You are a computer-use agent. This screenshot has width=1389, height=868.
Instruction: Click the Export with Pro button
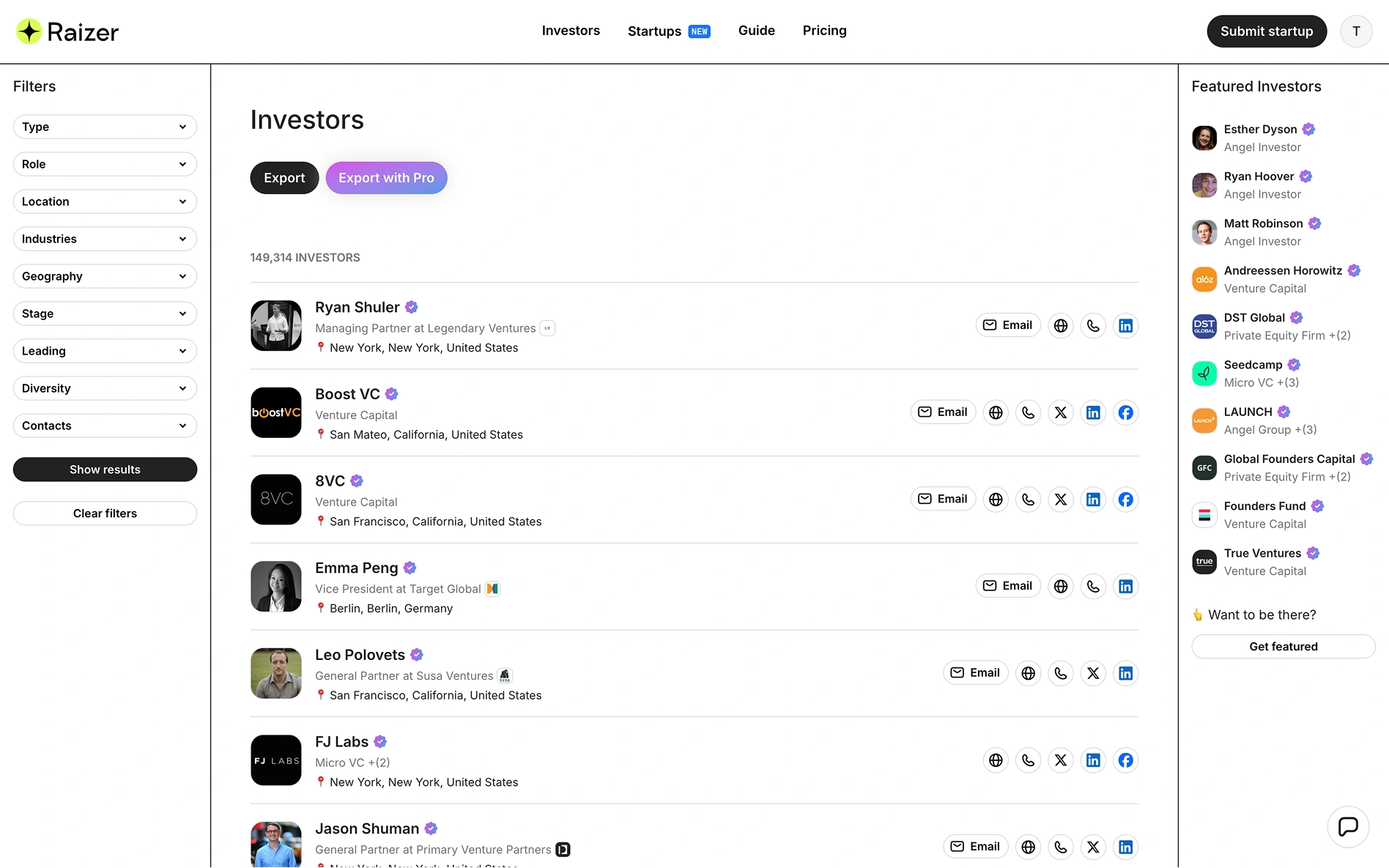tap(386, 178)
